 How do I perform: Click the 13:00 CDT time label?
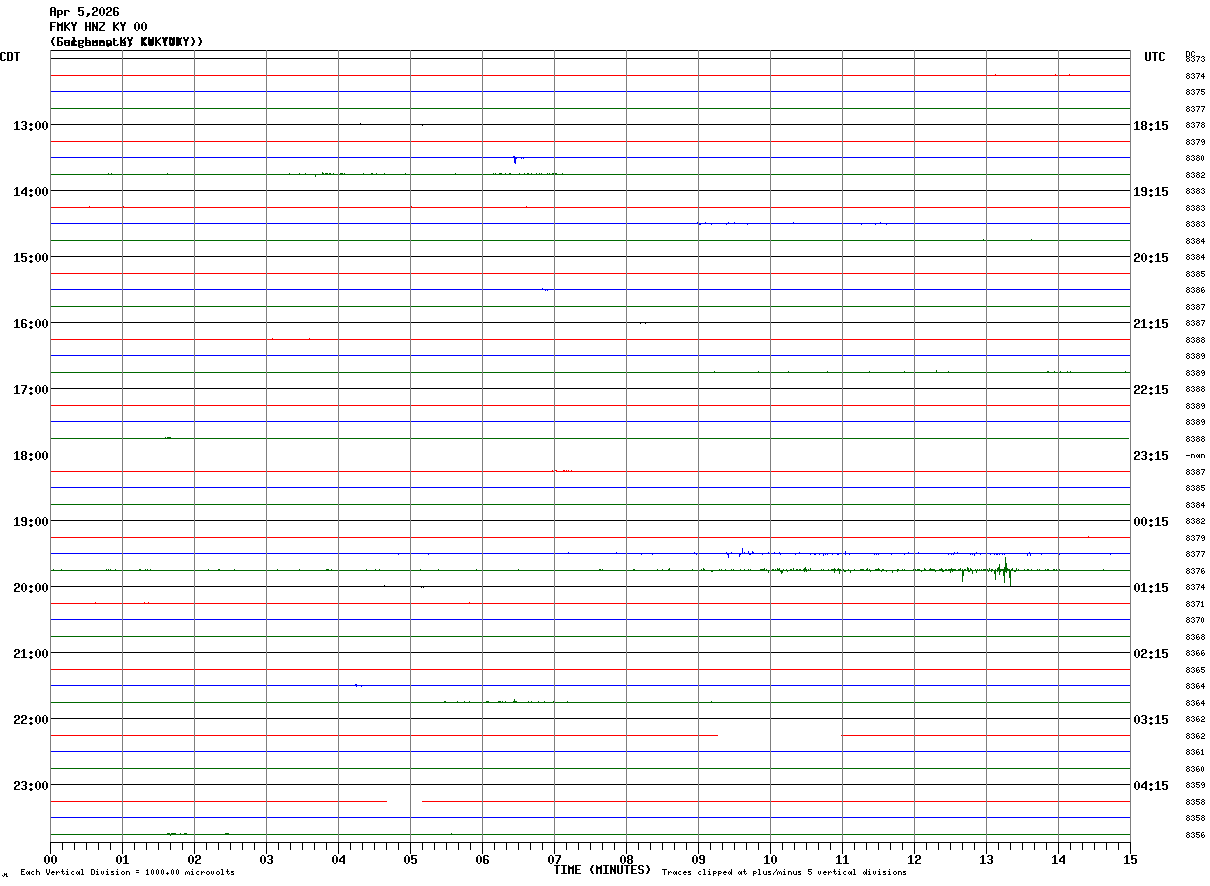(x=30, y=125)
